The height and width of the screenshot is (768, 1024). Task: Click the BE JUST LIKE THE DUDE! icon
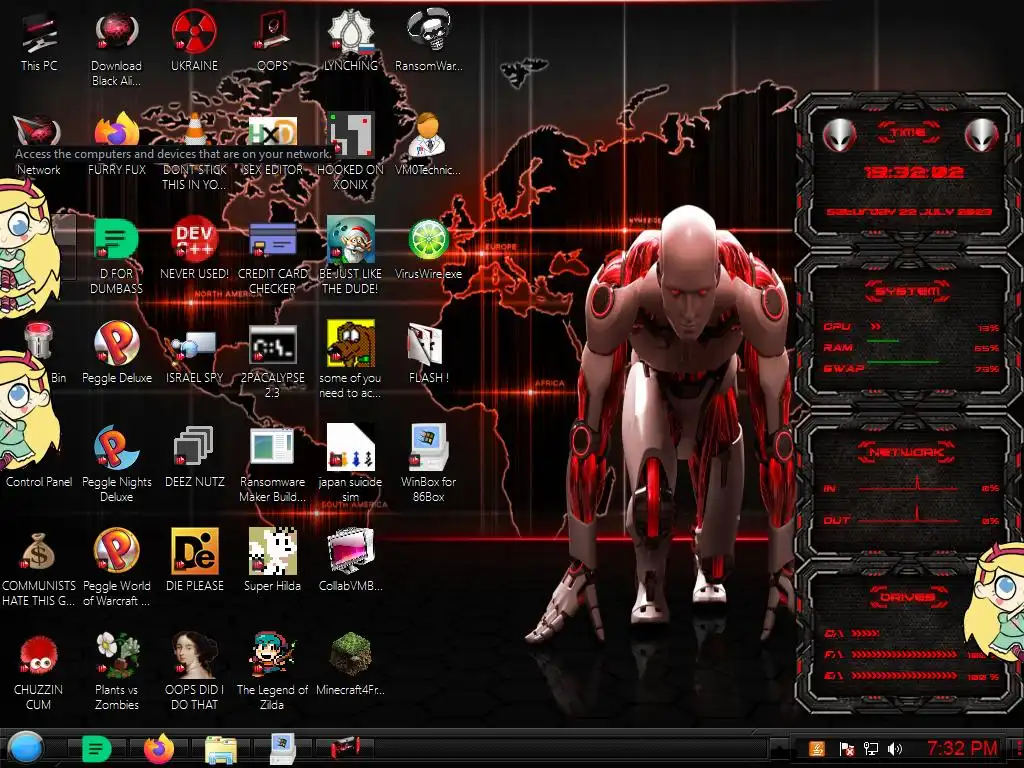pyautogui.click(x=351, y=256)
